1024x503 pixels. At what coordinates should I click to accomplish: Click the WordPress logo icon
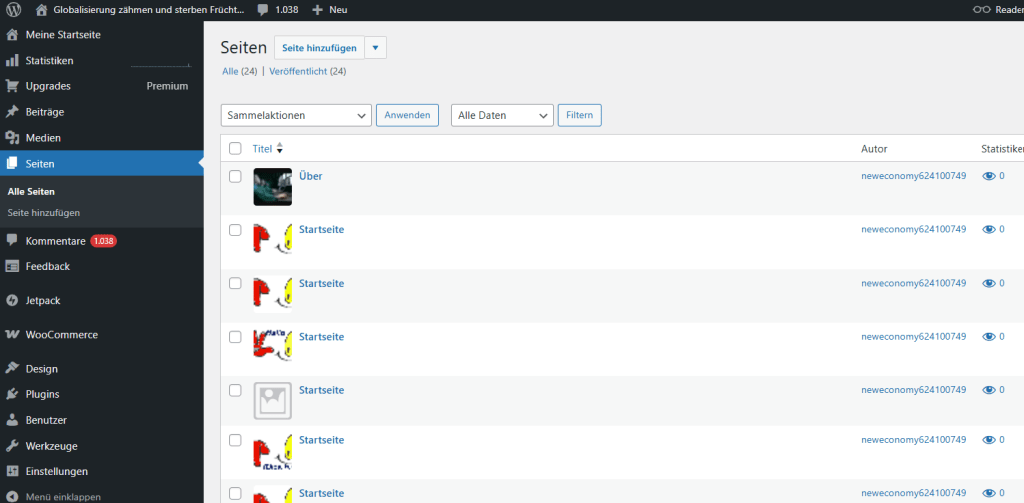click(x=13, y=9)
